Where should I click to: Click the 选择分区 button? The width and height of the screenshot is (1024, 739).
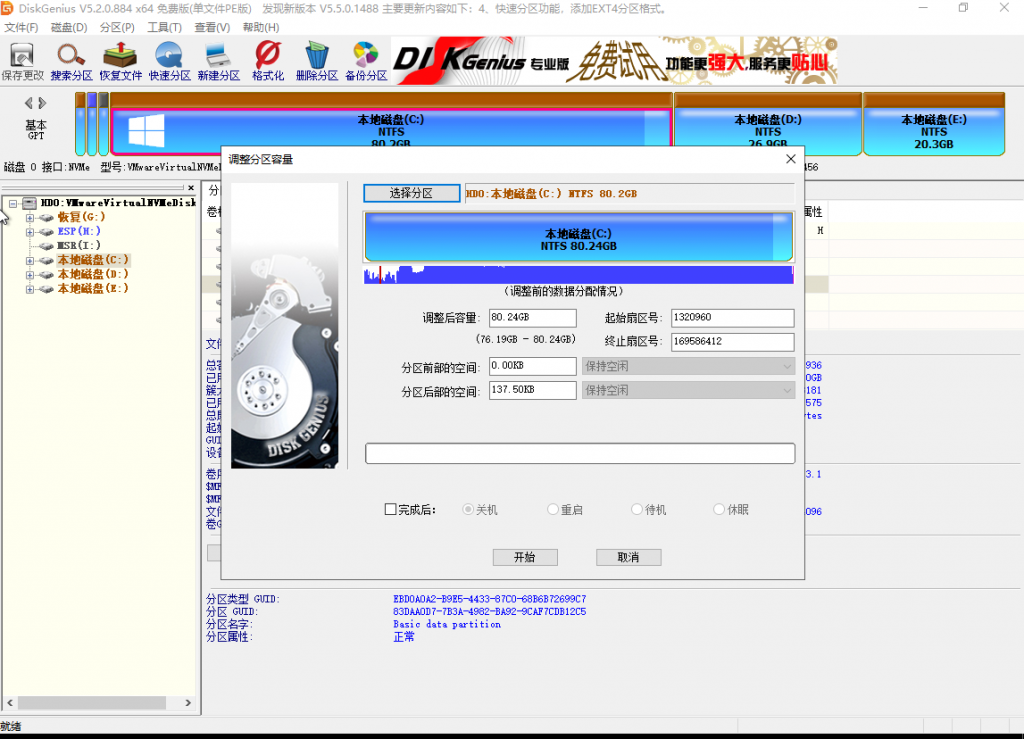410,193
